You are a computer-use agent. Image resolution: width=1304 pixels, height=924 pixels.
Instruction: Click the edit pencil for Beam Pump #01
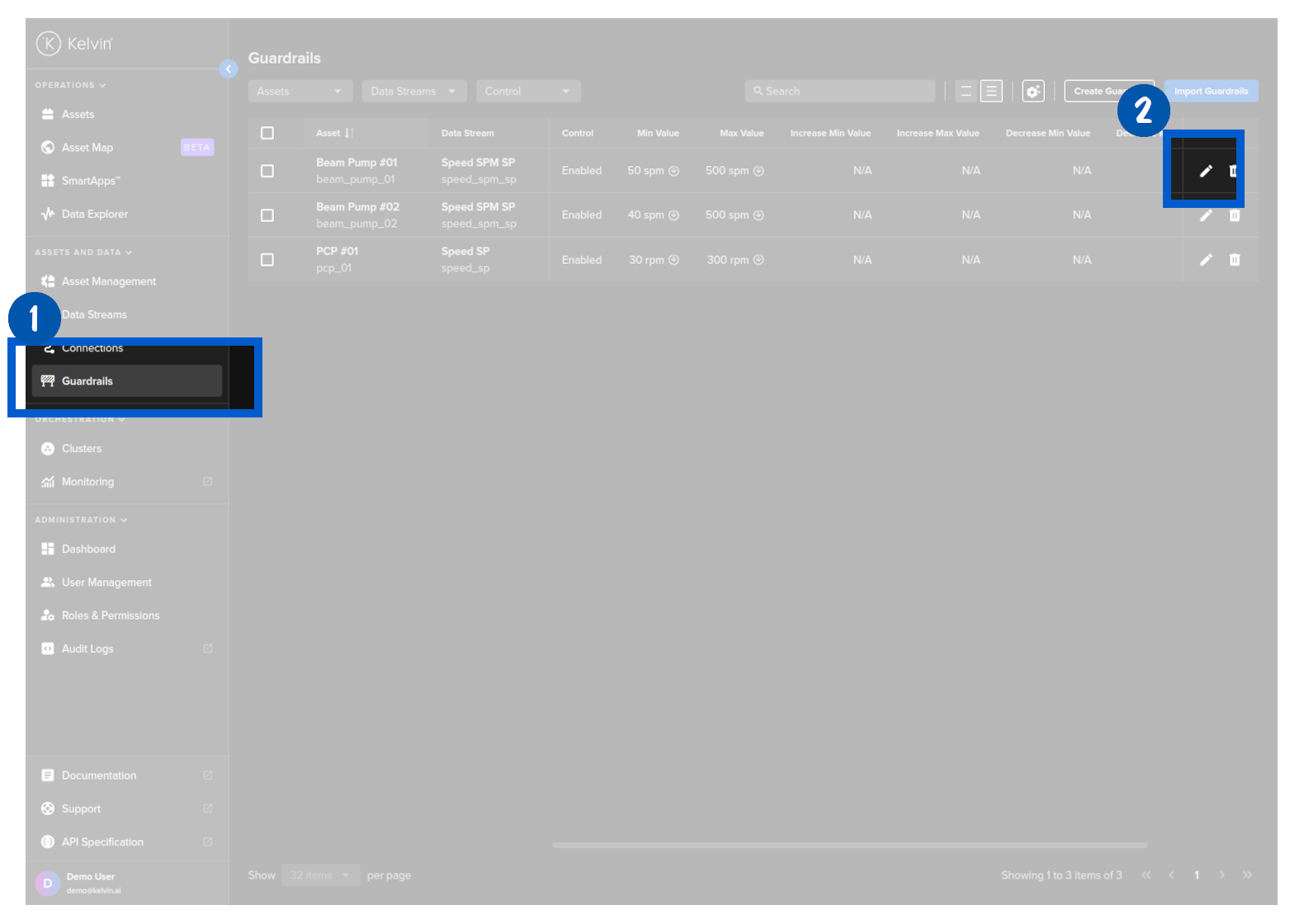point(1206,171)
